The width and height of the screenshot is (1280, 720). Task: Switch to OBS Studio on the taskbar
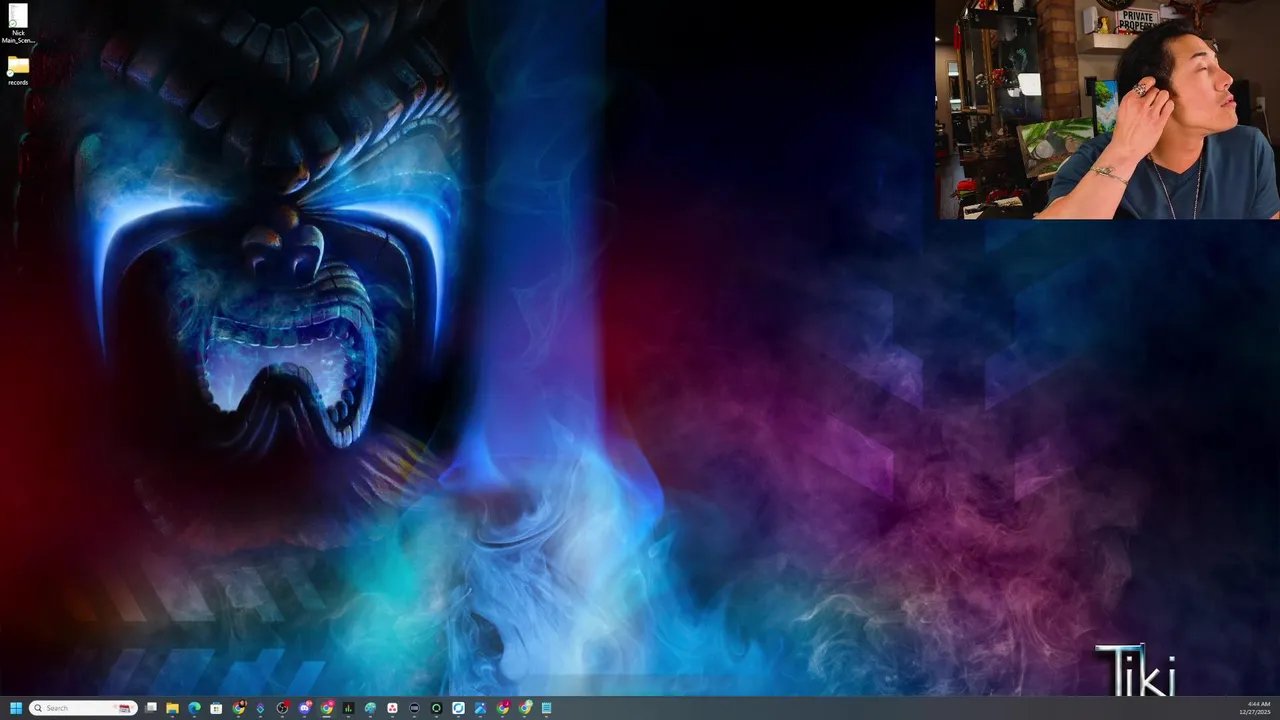point(282,708)
